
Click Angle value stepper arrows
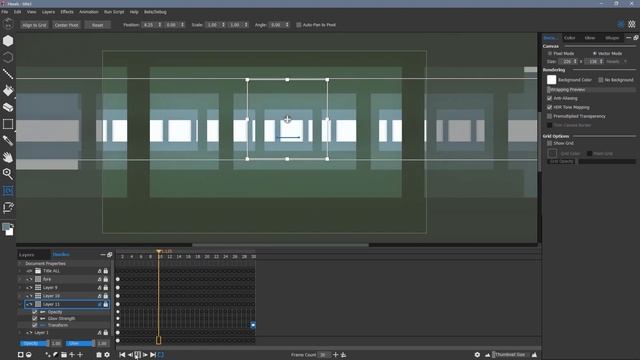pyautogui.click(x=287, y=25)
